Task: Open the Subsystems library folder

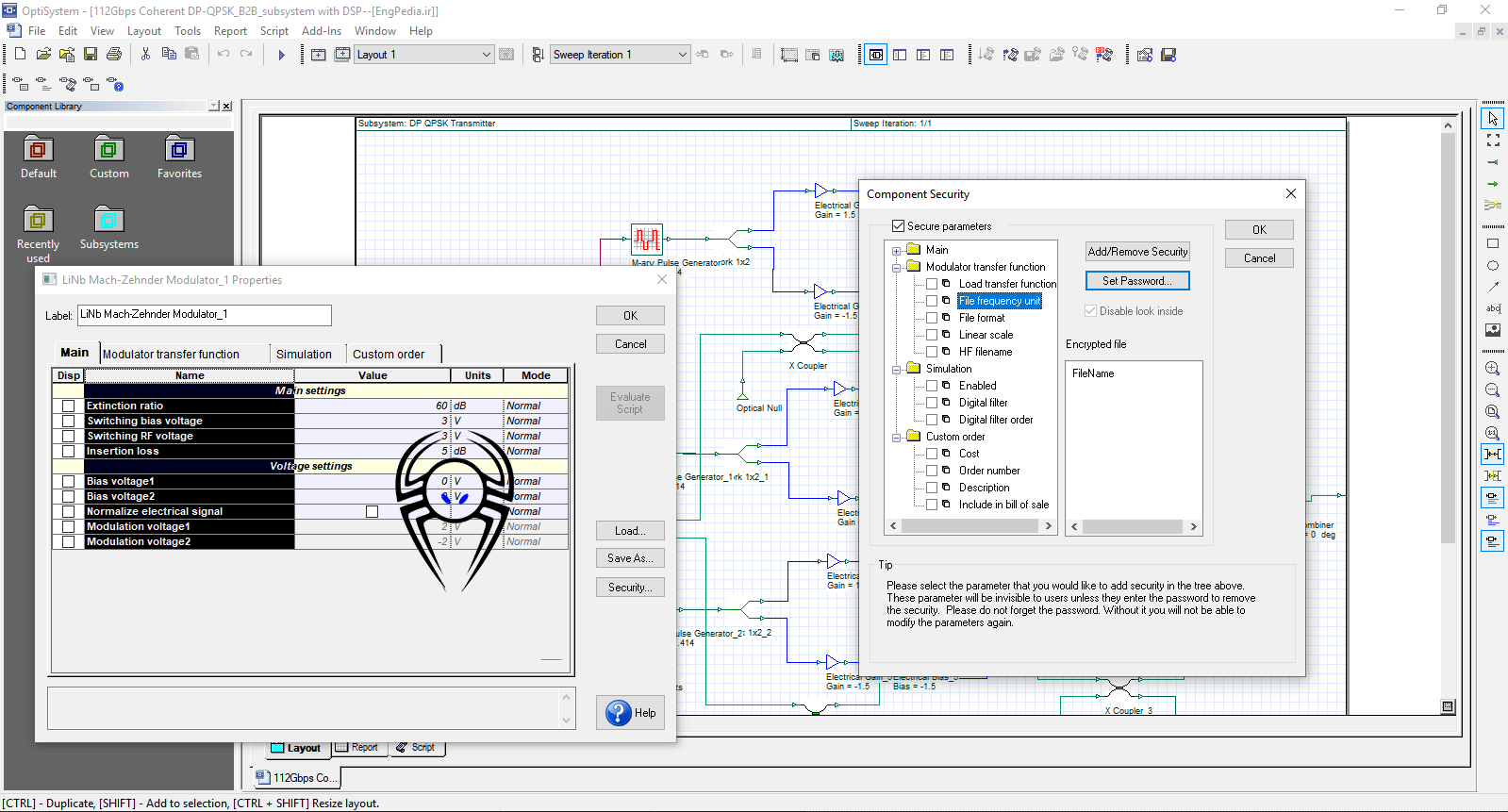Action: click(109, 227)
